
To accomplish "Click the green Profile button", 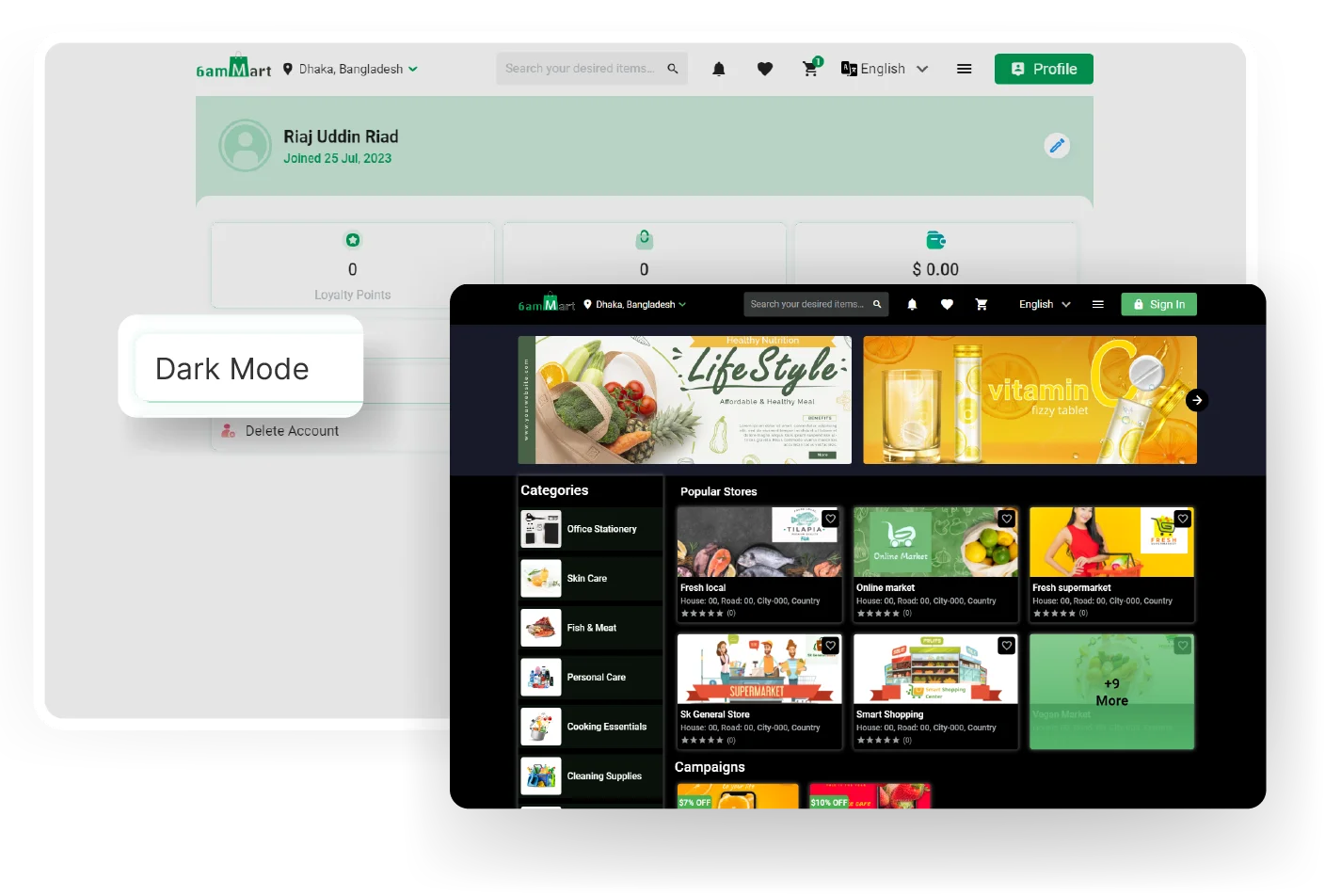I will pos(1044,69).
